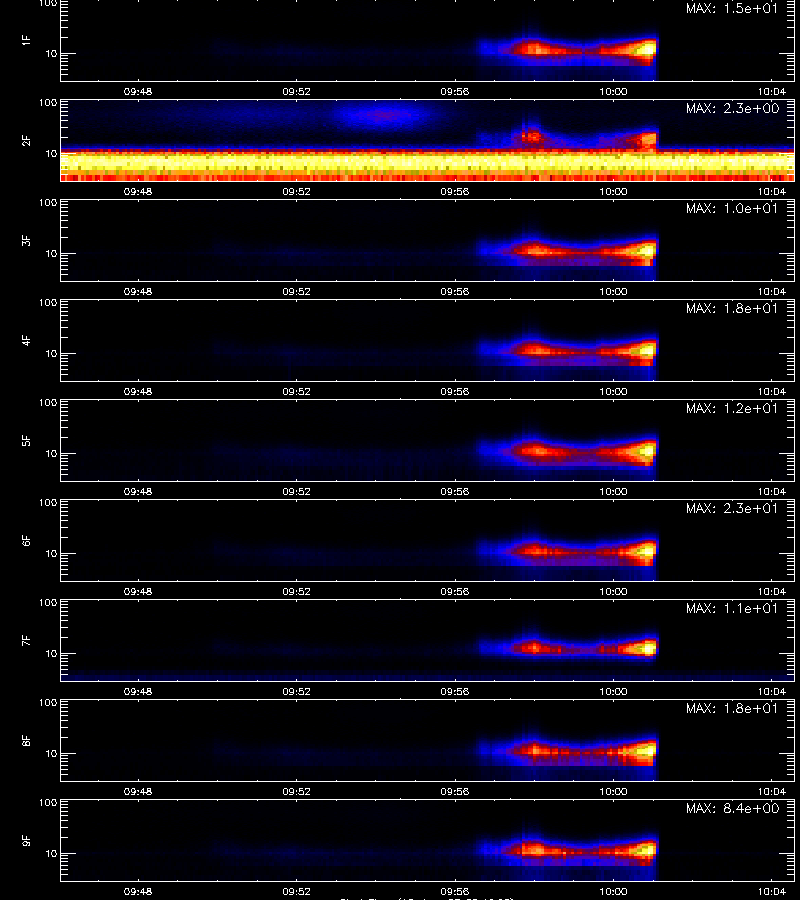Click the '100' y-axis label of panel 2F

[x=48, y=103]
